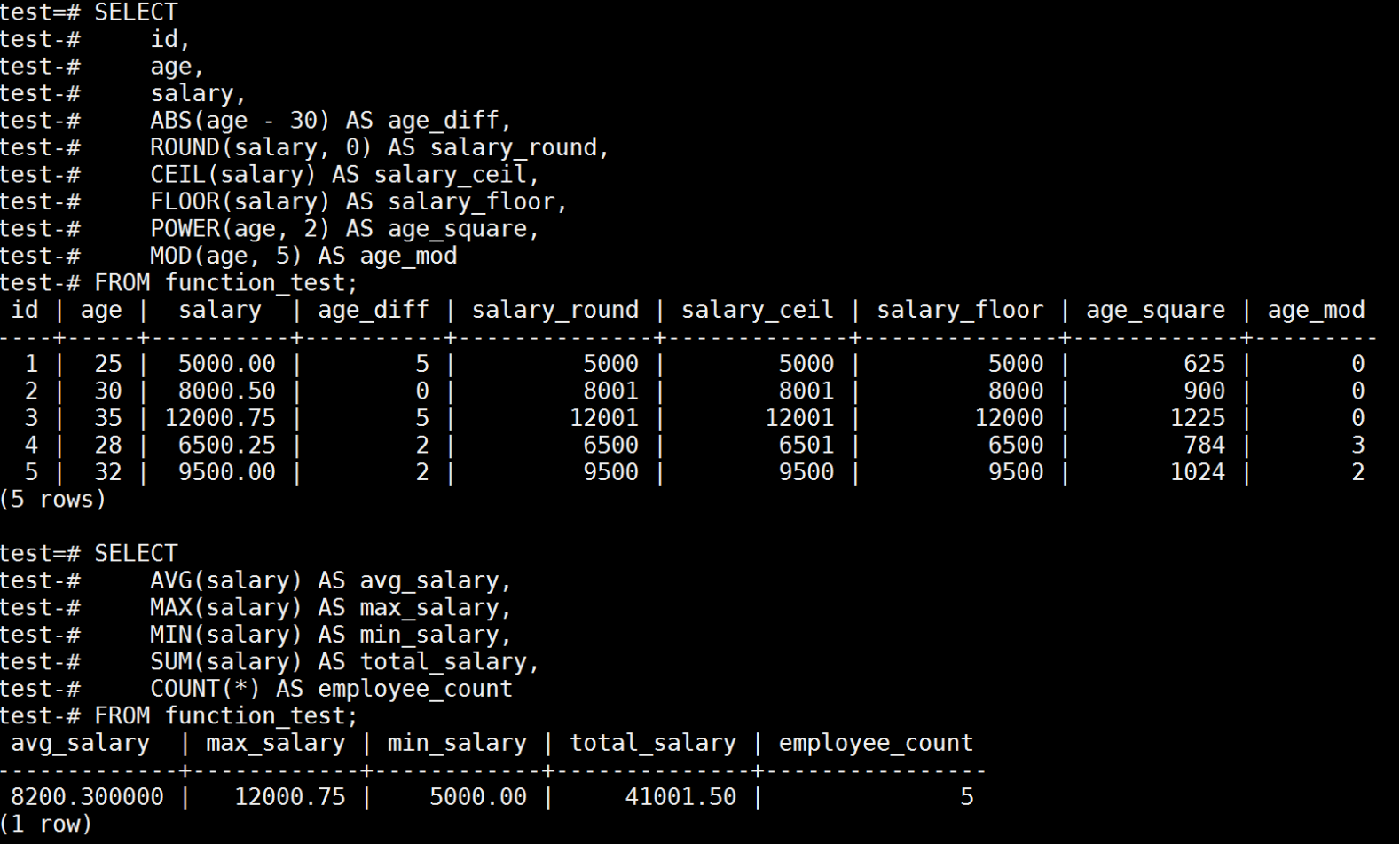The height and width of the screenshot is (845, 1400).
Task: Click the salary_ceil column header
Action: point(757,310)
